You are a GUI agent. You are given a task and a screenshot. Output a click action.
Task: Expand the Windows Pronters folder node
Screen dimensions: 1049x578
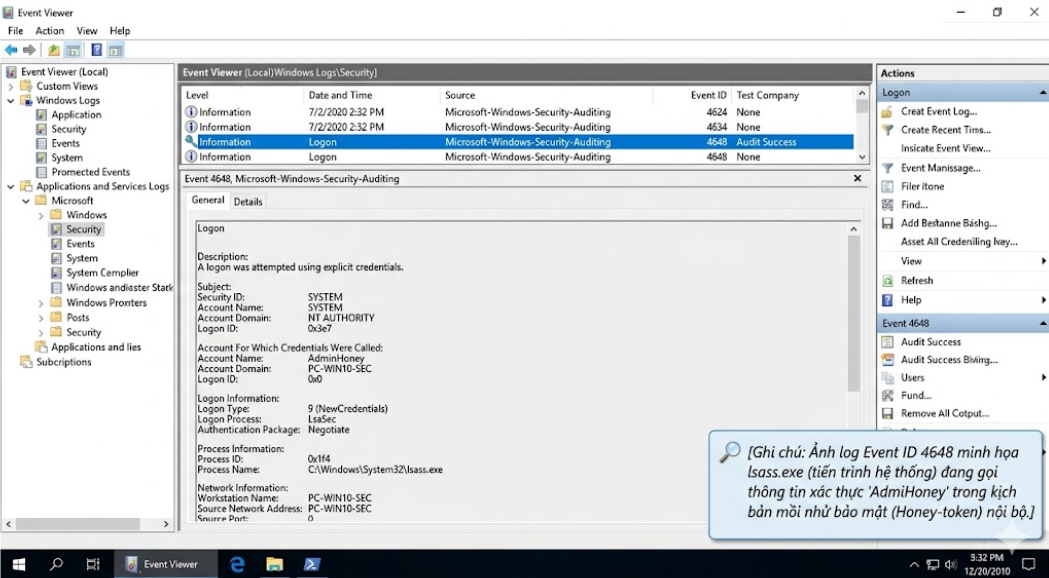click(41, 303)
